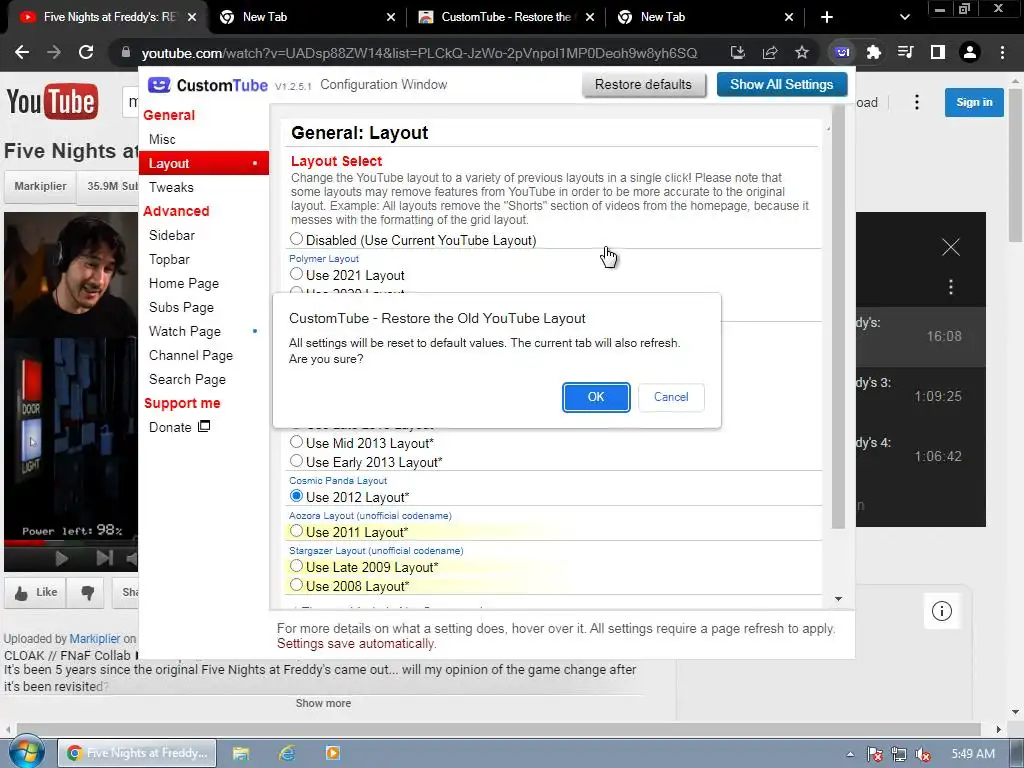Switch to the CustomTube - Restore the tab
Viewport: 1024px width, 768px height.
click(x=506, y=17)
